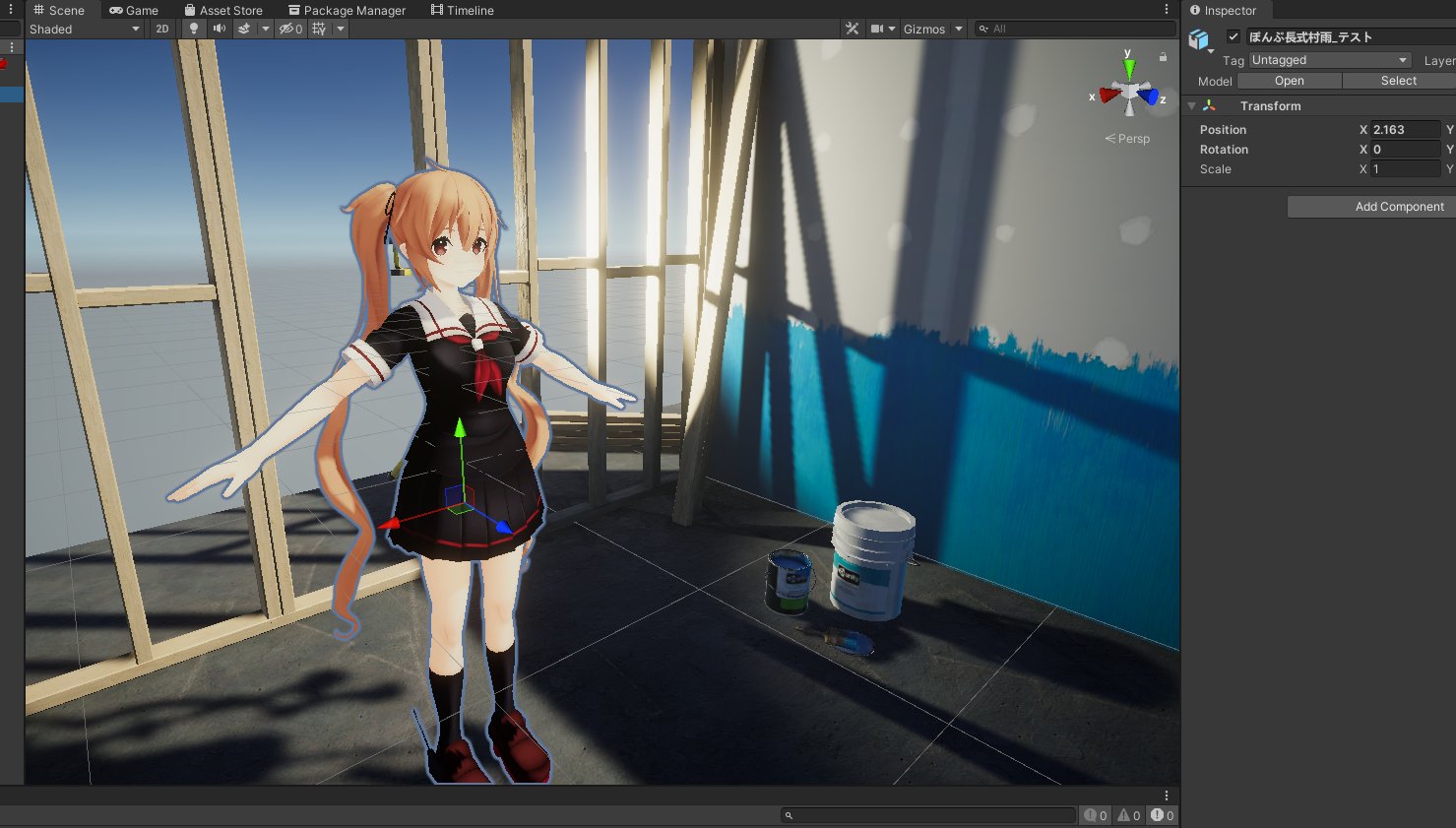Toggle scene lighting

coord(193,29)
